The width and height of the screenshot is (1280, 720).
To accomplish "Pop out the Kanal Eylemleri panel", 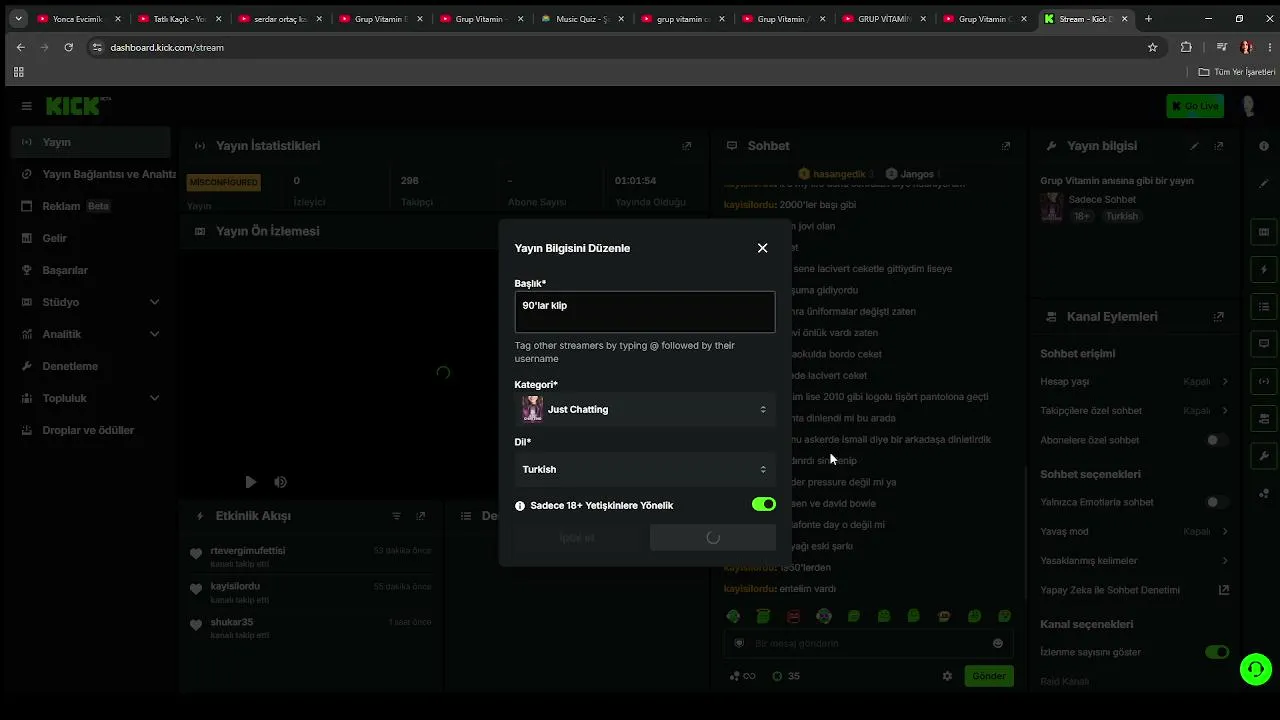I will pos(1219,317).
